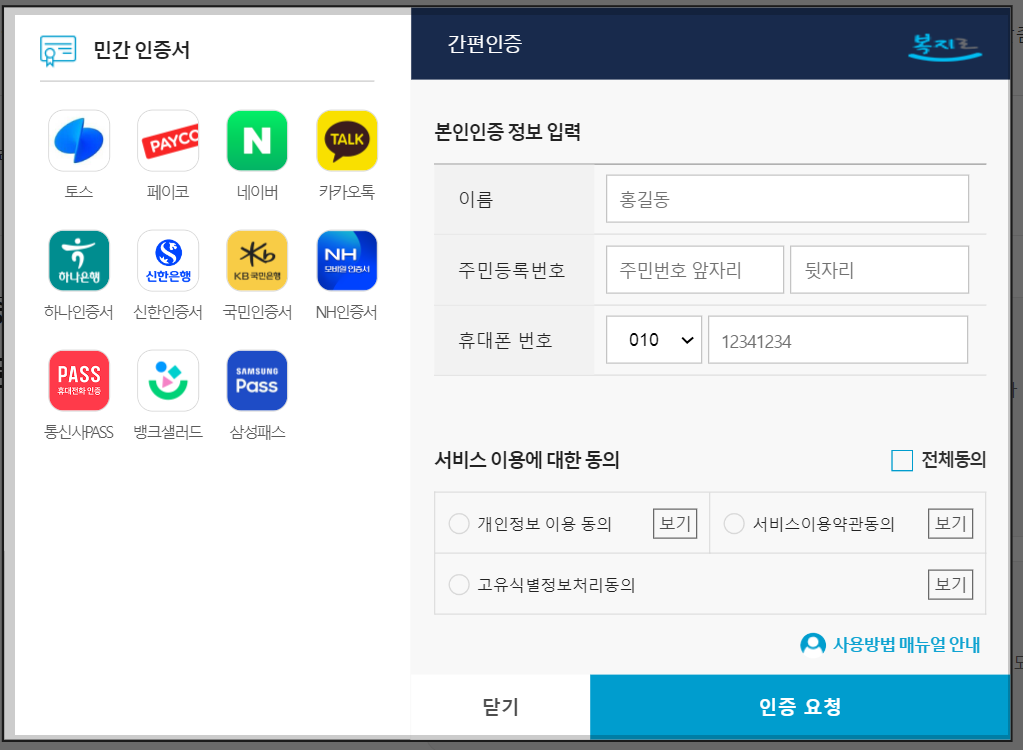This screenshot has width=1023, height=750.
Task: Choose the KB 국민인증서 icon
Action: pos(256,260)
